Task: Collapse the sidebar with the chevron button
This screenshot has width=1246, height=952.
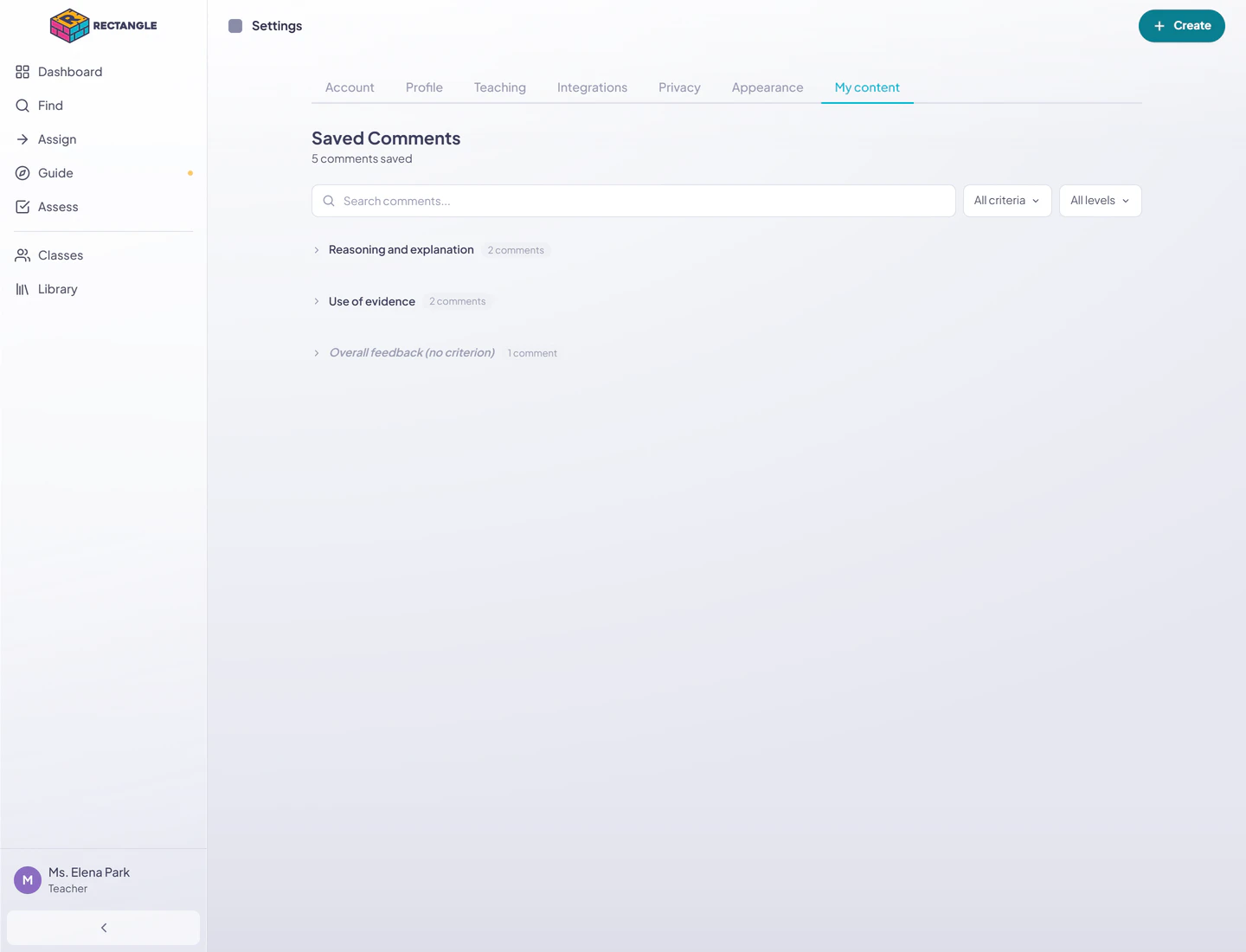Action: point(103,928)
